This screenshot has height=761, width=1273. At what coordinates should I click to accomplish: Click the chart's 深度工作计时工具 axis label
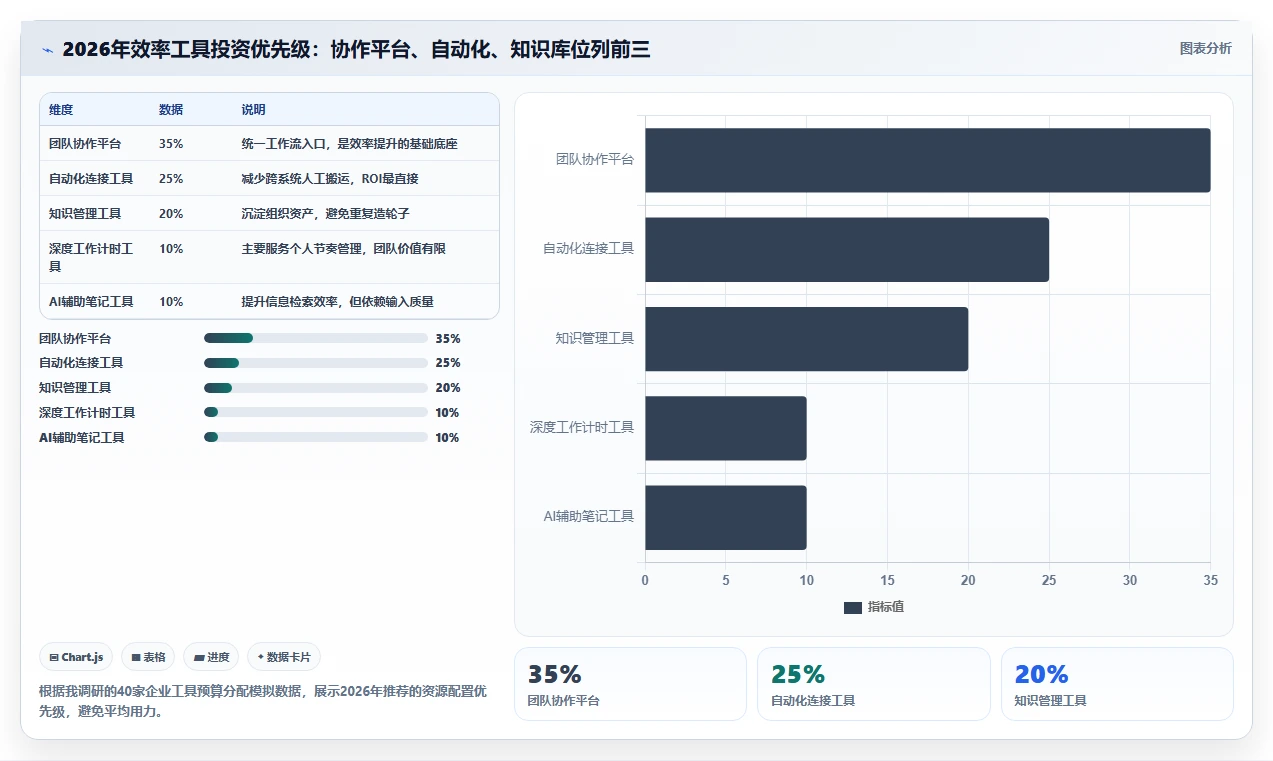[582, 427]
